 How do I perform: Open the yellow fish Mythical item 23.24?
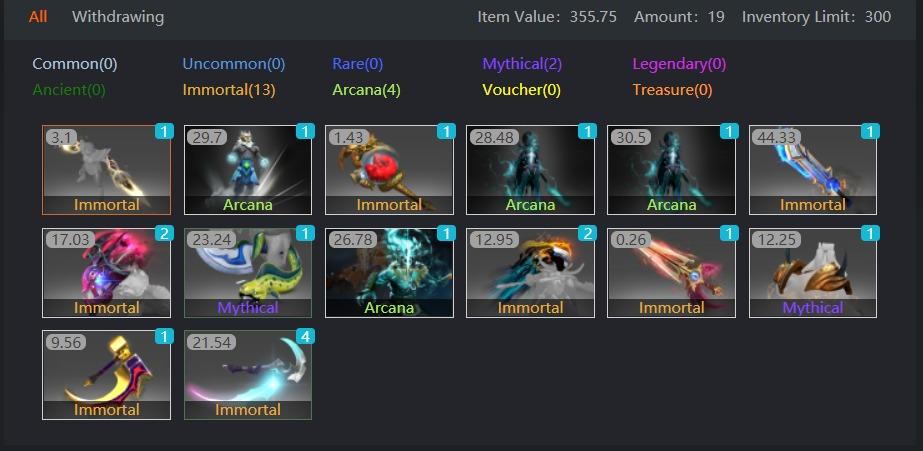248,273
